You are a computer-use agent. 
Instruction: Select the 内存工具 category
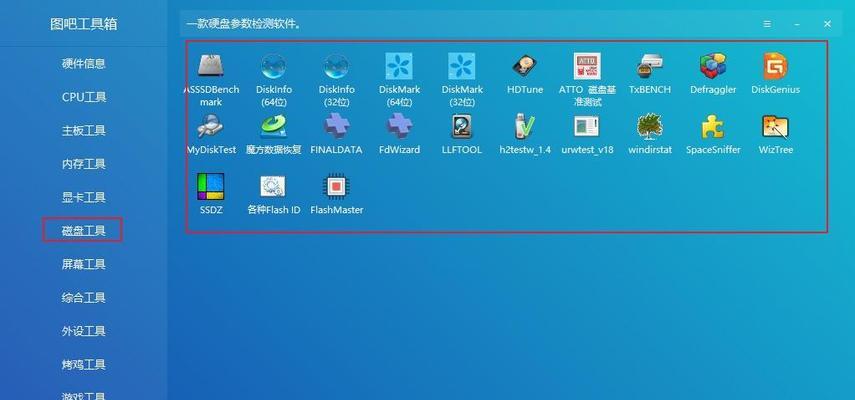[x=83, y=164]
